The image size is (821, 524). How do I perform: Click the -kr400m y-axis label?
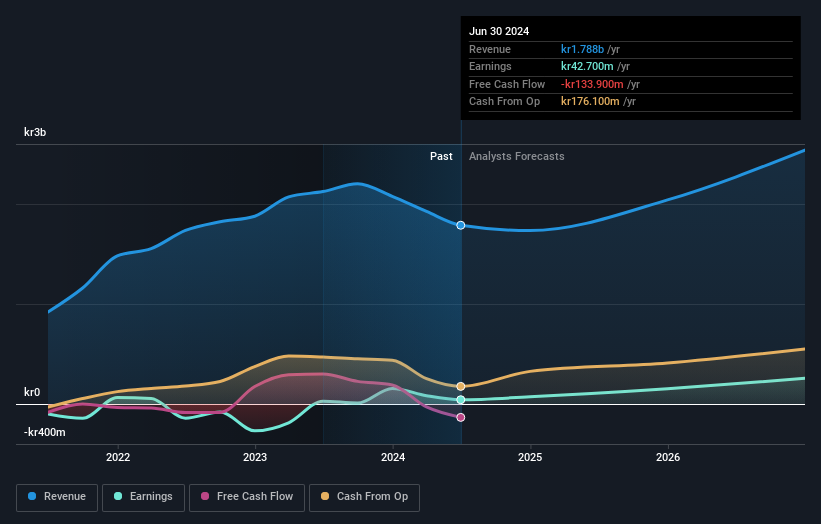coord(45,432)
